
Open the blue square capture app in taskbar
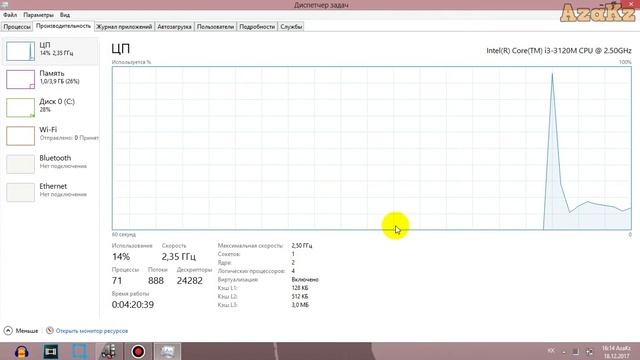[x=79, y=351]
